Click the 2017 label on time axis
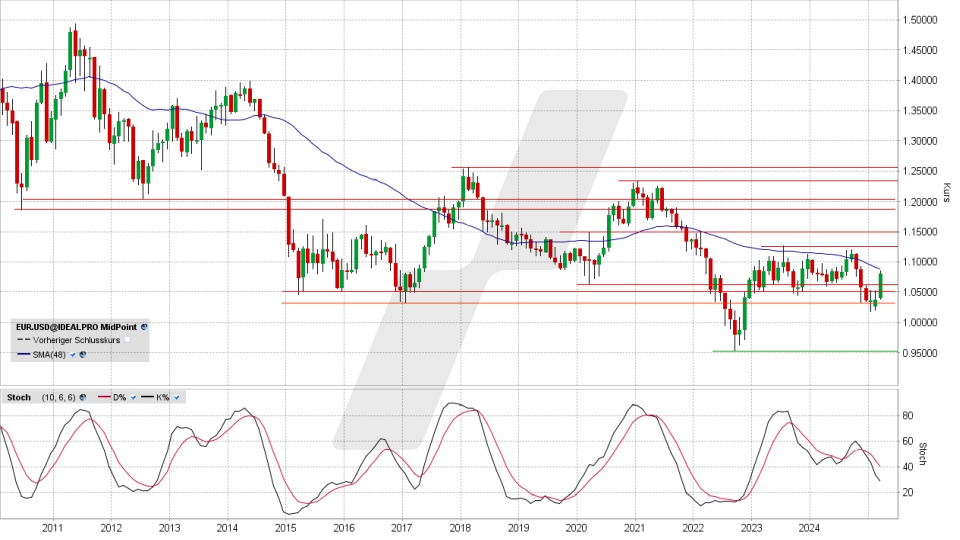The height and width of the screenshot is (540, 960). coord(402,528)
